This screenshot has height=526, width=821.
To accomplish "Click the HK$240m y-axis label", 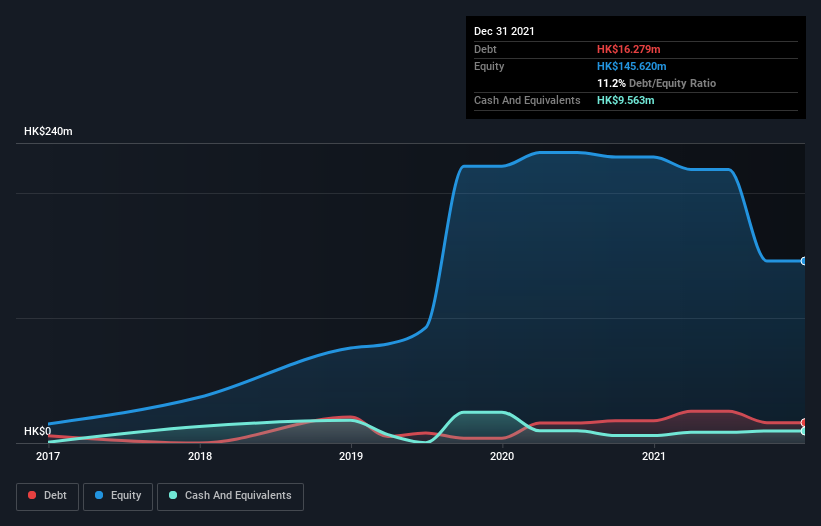I will [x=48, y=131].
